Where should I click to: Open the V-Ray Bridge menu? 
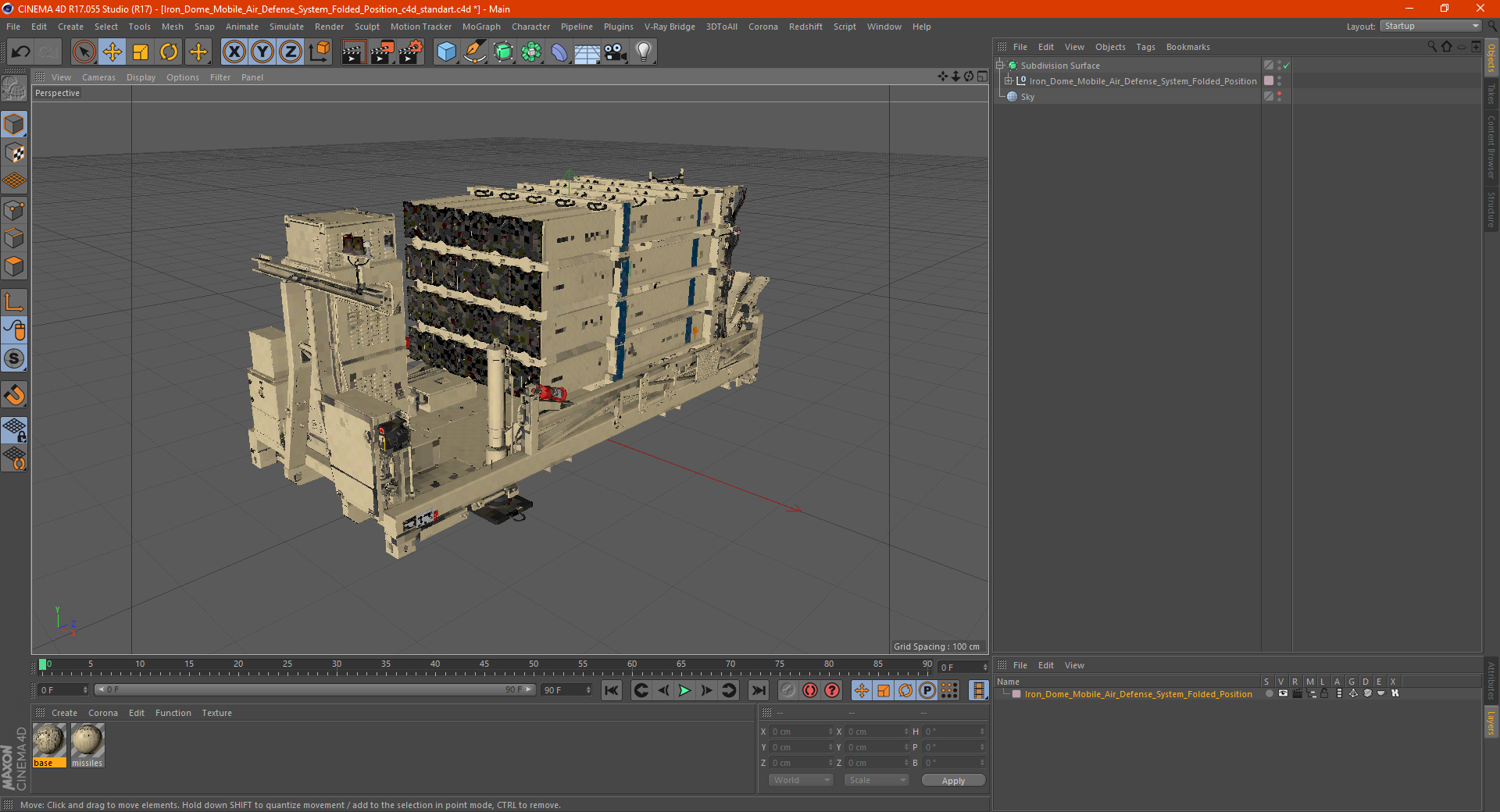(x=670, y=27)
